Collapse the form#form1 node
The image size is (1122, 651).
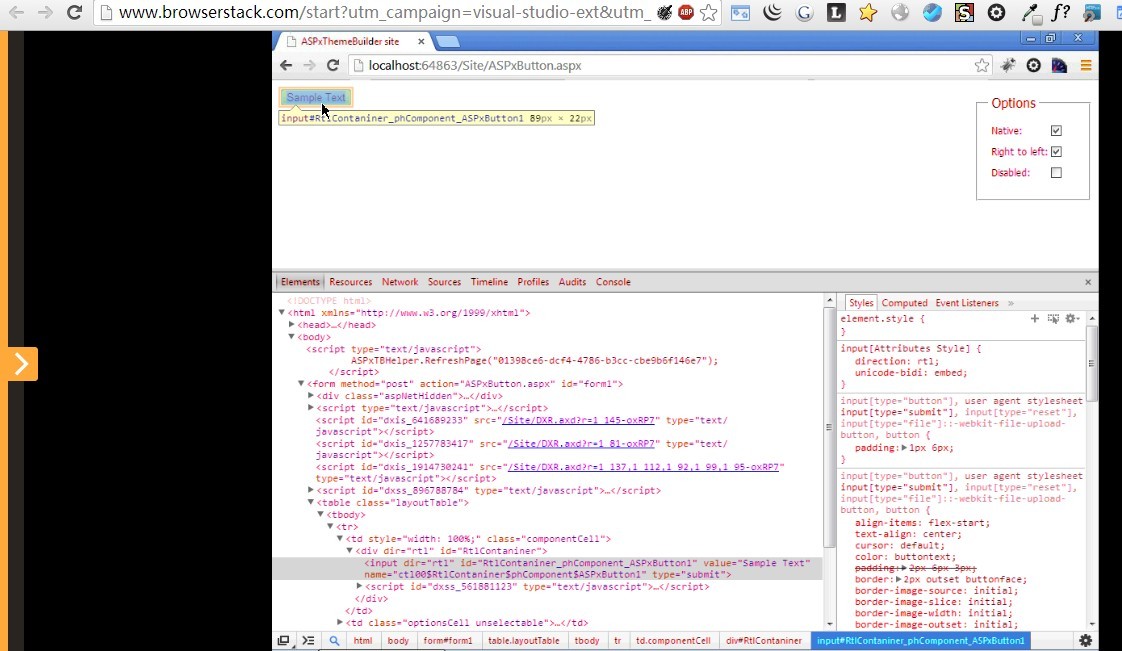click(x=301, y=383)
